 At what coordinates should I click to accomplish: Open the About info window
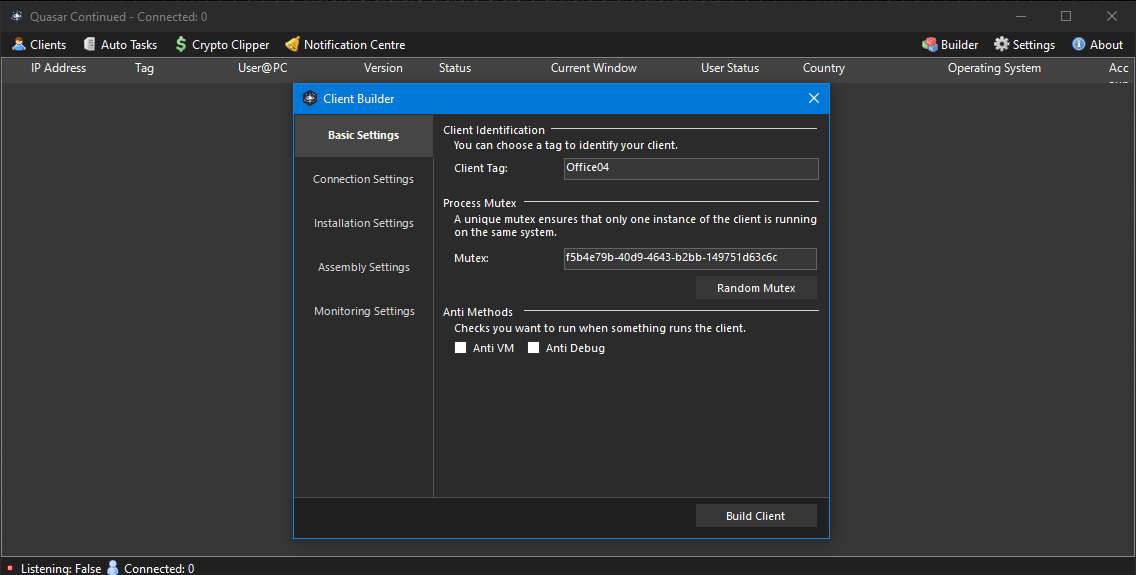click(x=1098, y=44)
